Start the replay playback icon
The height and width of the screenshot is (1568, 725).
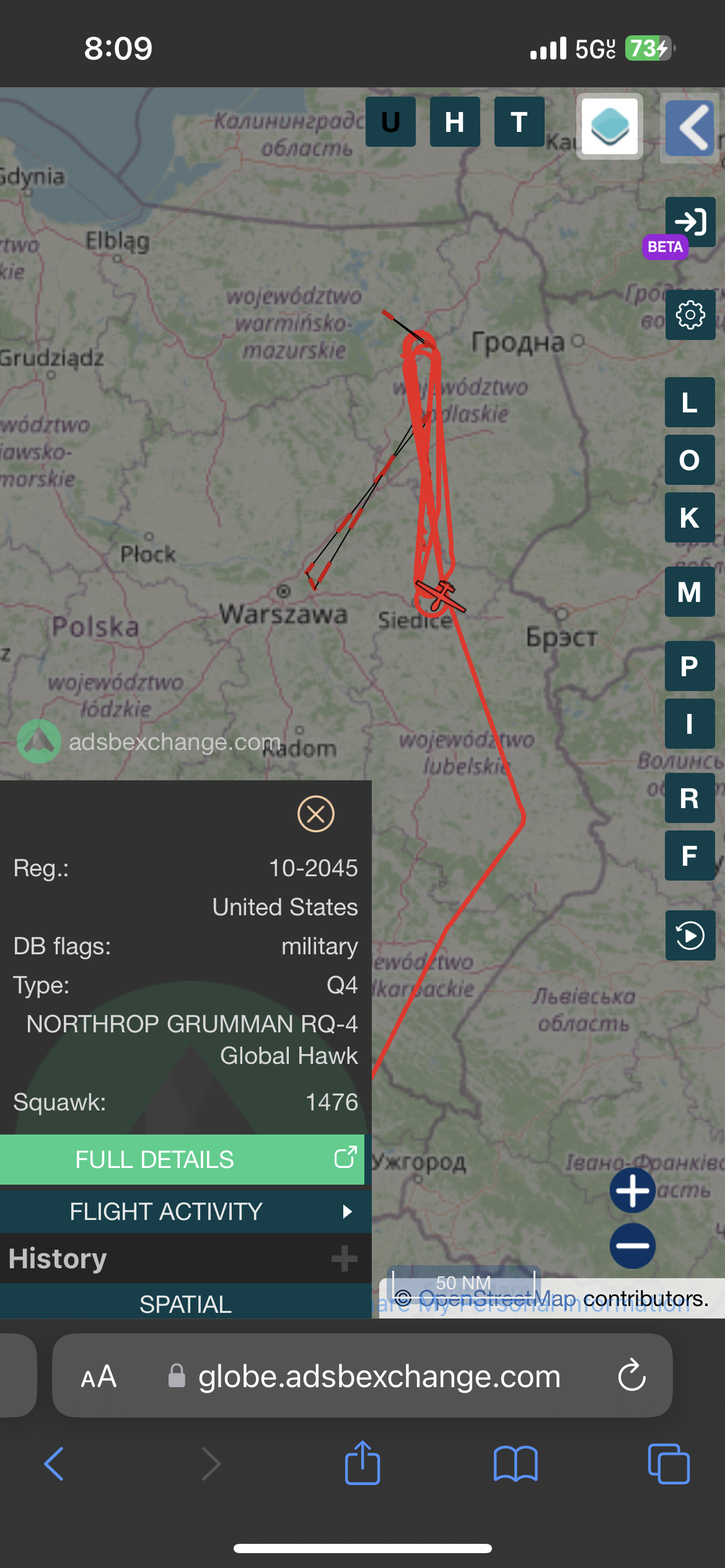click(690, 935)
